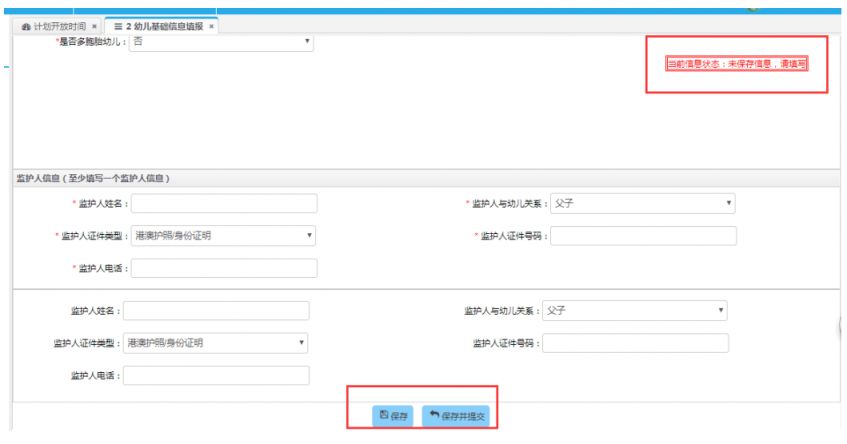
Task: Click the first required 监护人电话 field
Action: [x=224, y=268]
